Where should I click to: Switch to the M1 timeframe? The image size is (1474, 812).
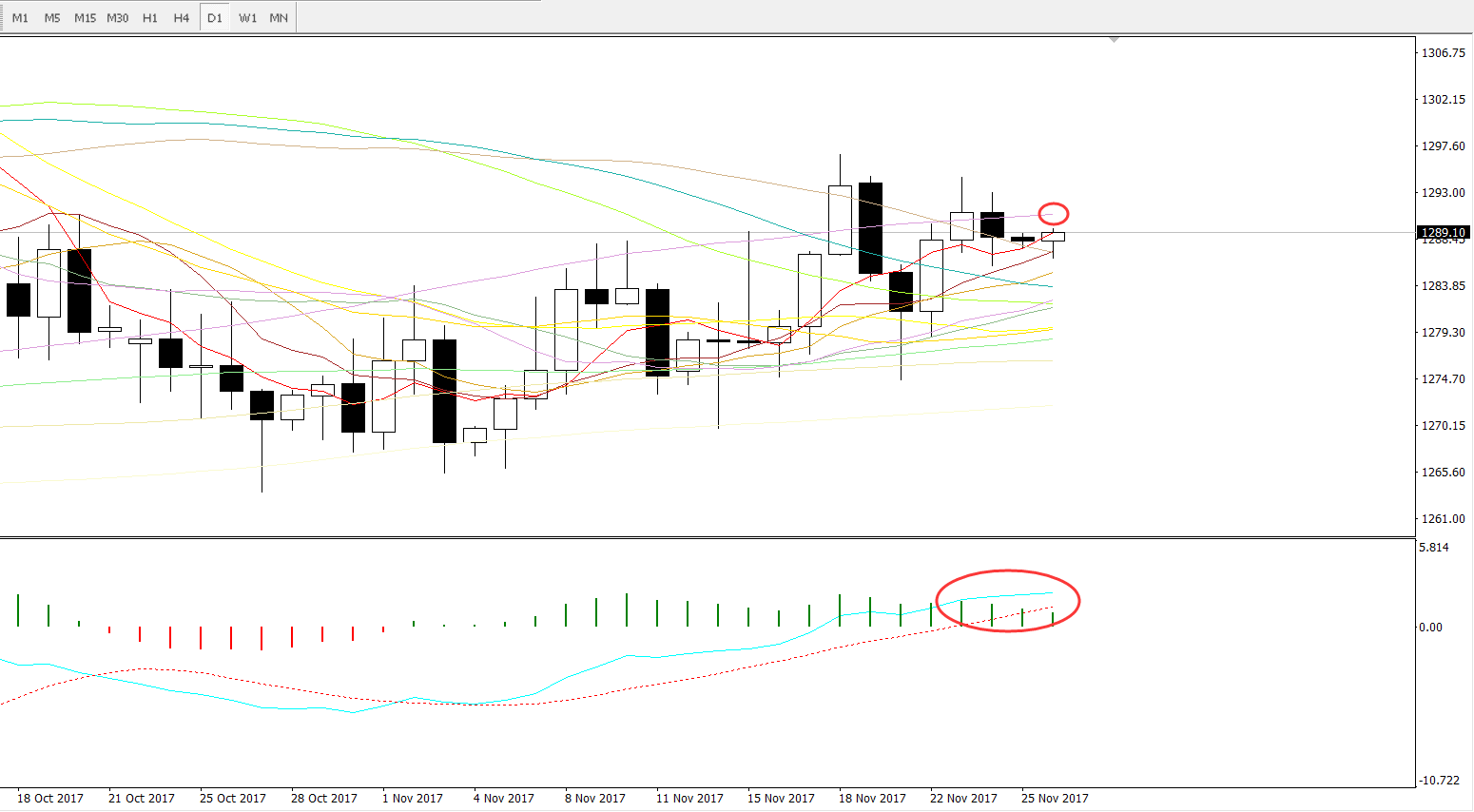pos(20,18)
